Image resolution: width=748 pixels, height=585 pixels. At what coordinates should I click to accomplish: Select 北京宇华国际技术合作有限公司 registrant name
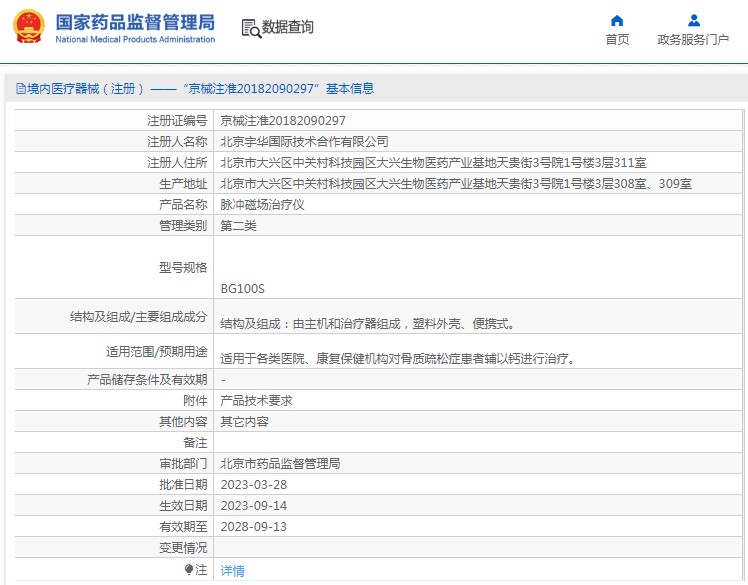tap(304, 142)
